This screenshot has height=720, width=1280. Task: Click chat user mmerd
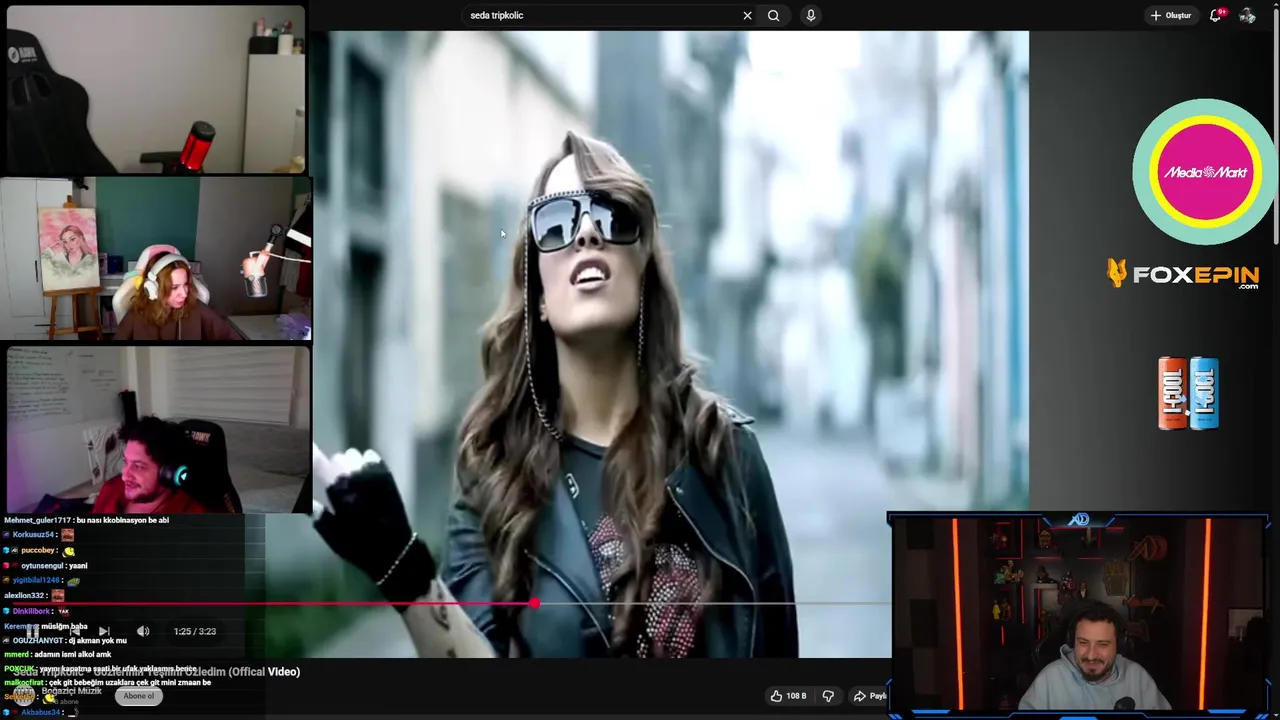coord(16,655)
